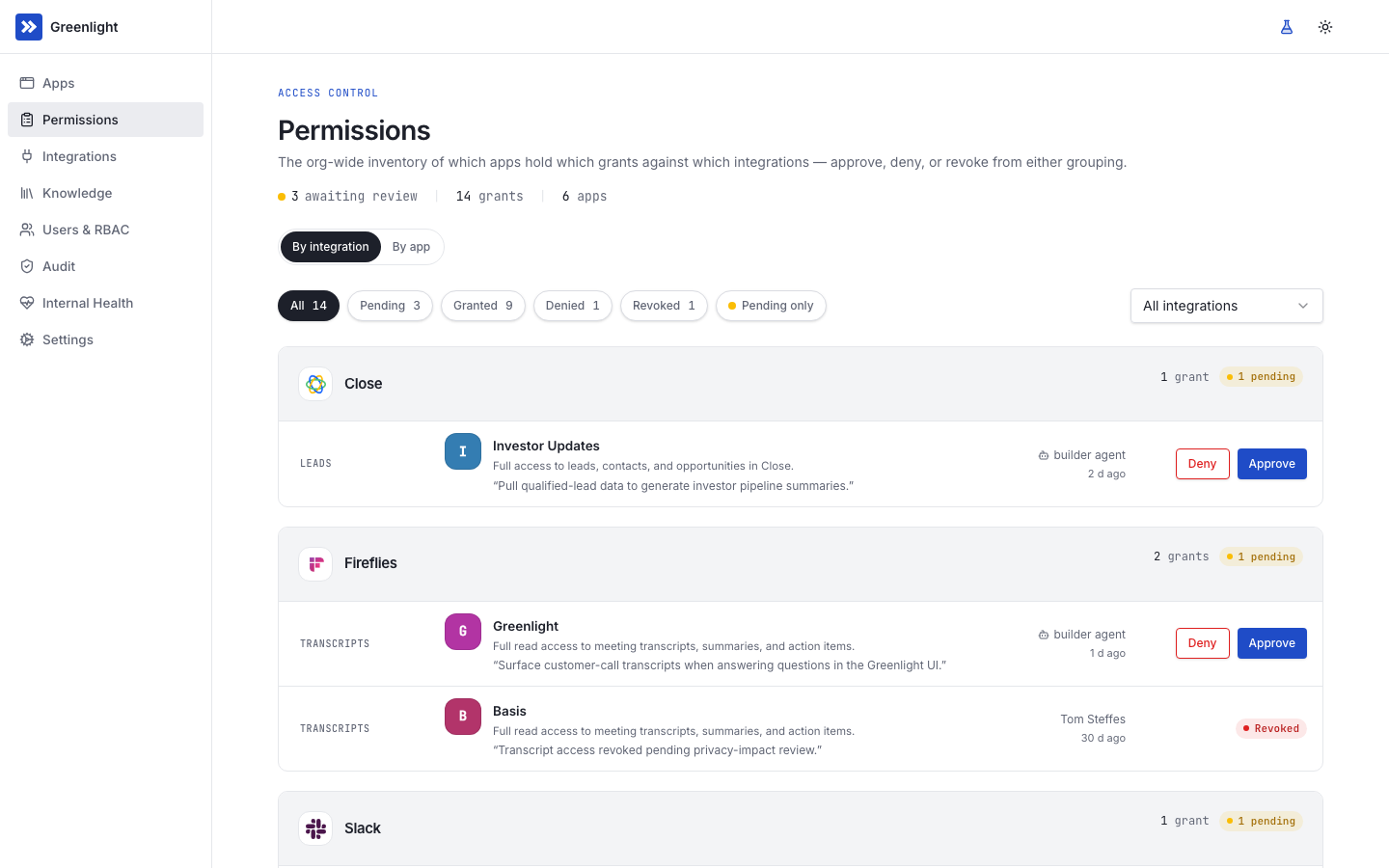Open the Audit page
Image resolution: width=1389 pixels, height=868 pixels.
[105, 266]
